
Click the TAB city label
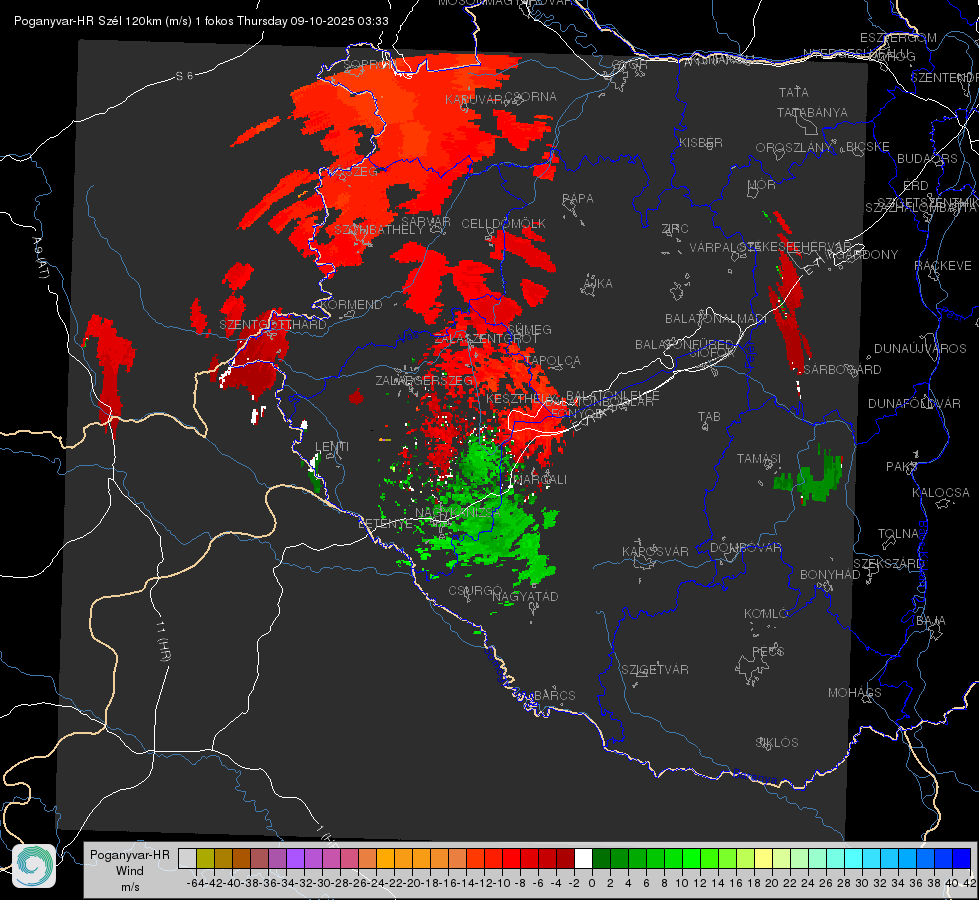click(x=709, y=417)
